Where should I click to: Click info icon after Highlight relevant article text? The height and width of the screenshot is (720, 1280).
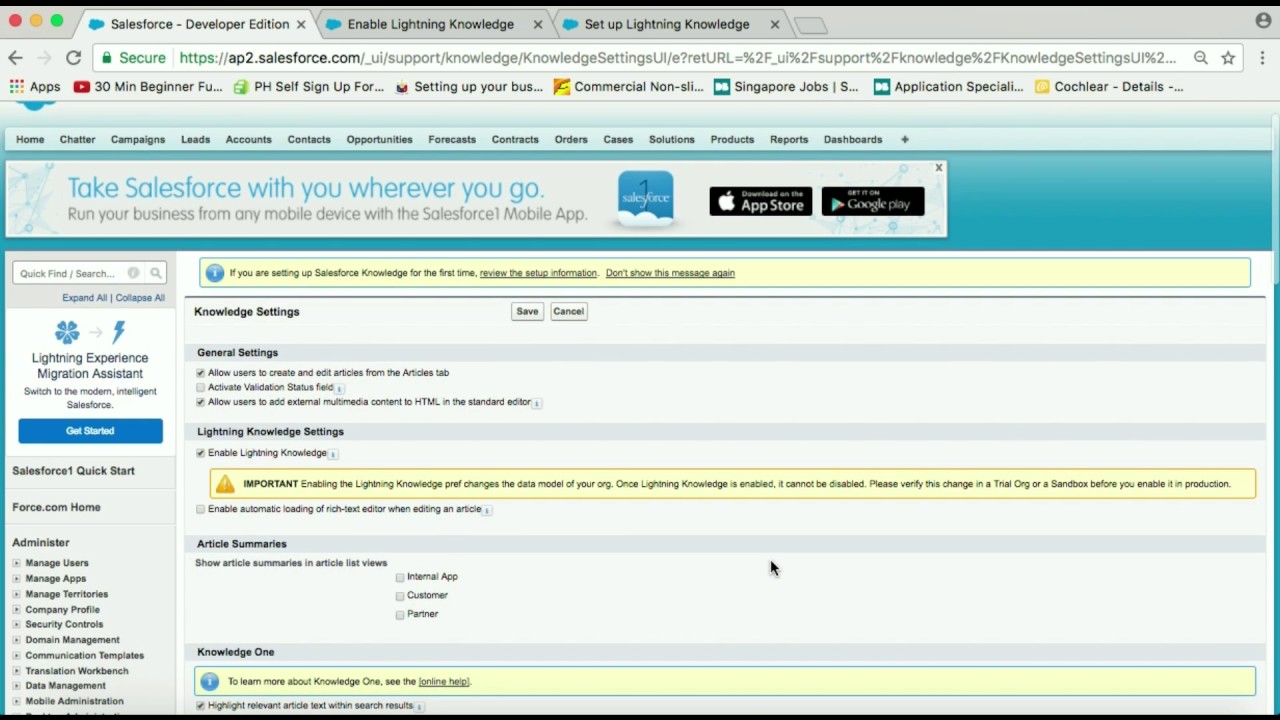coord(419,706)
